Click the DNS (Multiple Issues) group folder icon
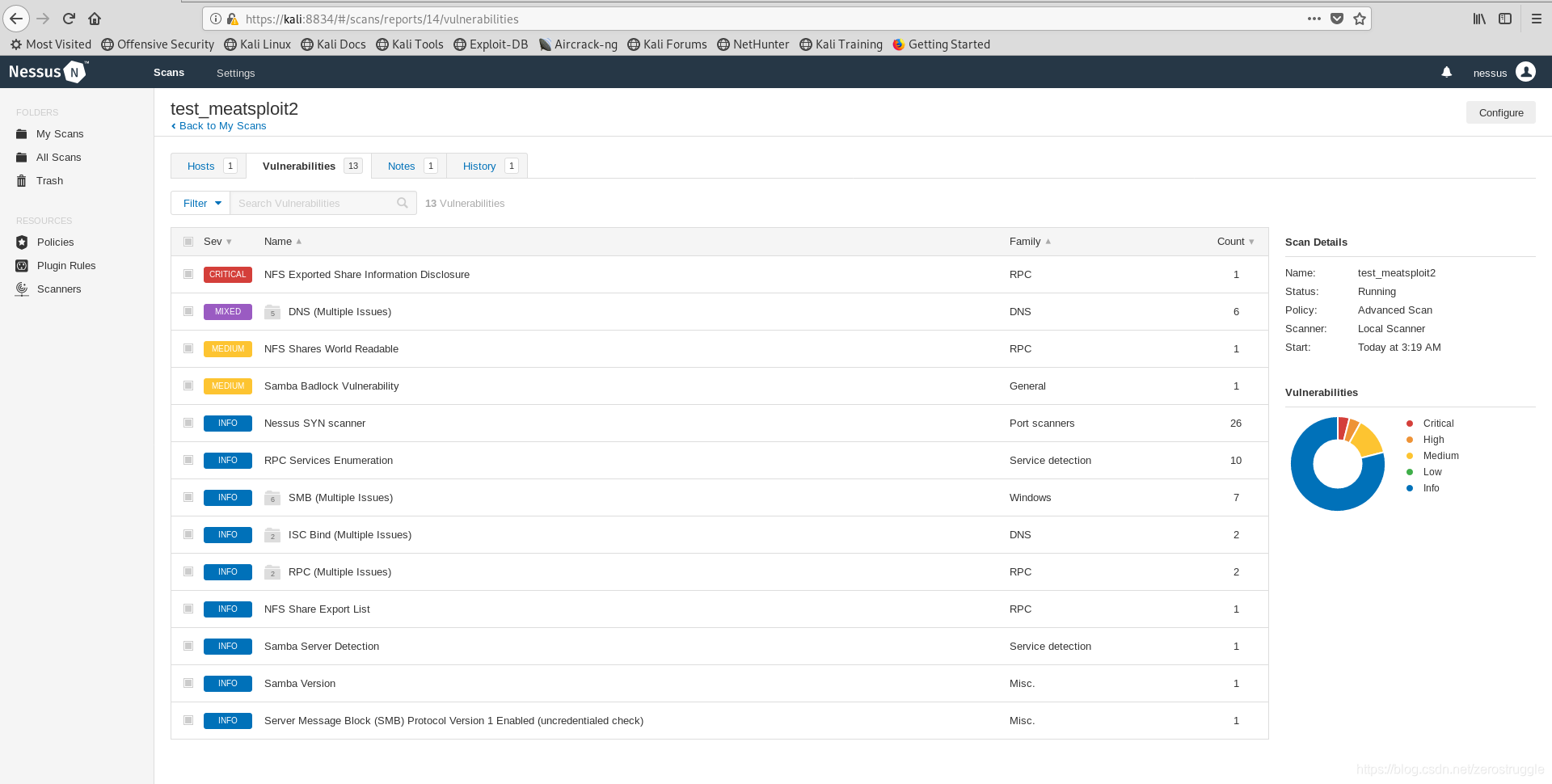Viewport: 1552px width, 784px height. (272, 312)
